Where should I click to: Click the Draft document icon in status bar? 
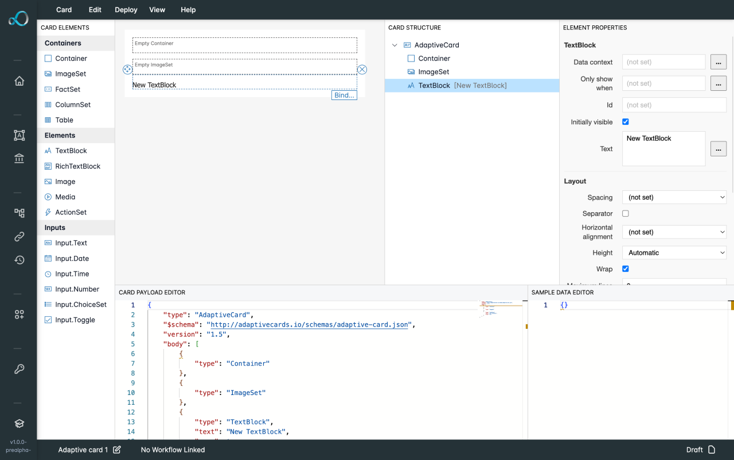point(711,450)
